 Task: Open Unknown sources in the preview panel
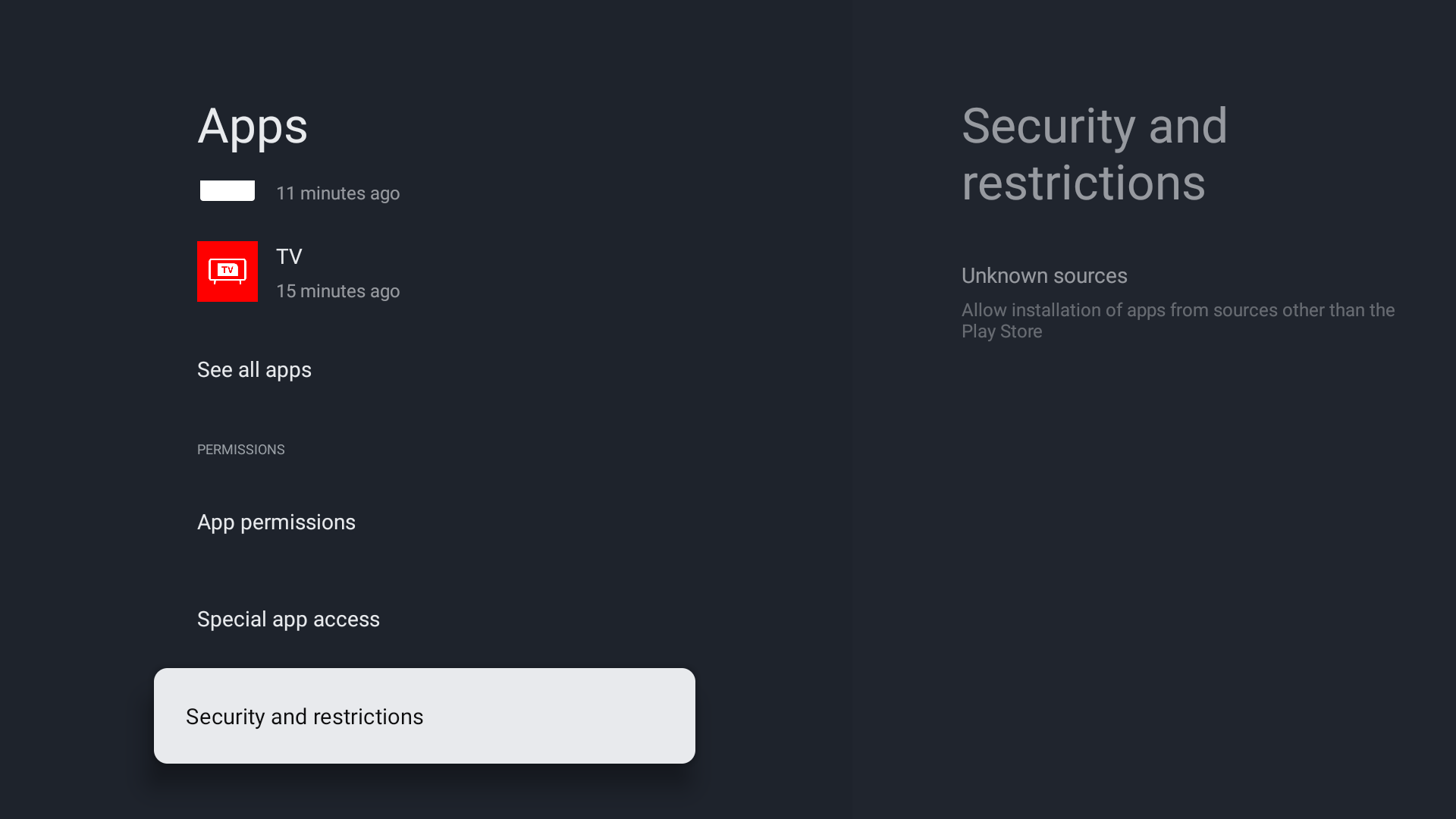pos(1044,276)
